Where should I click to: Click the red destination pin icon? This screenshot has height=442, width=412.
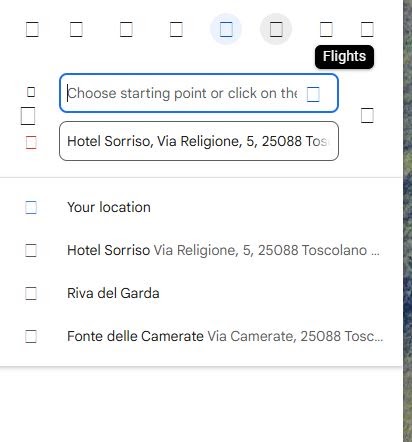point(31,142)
